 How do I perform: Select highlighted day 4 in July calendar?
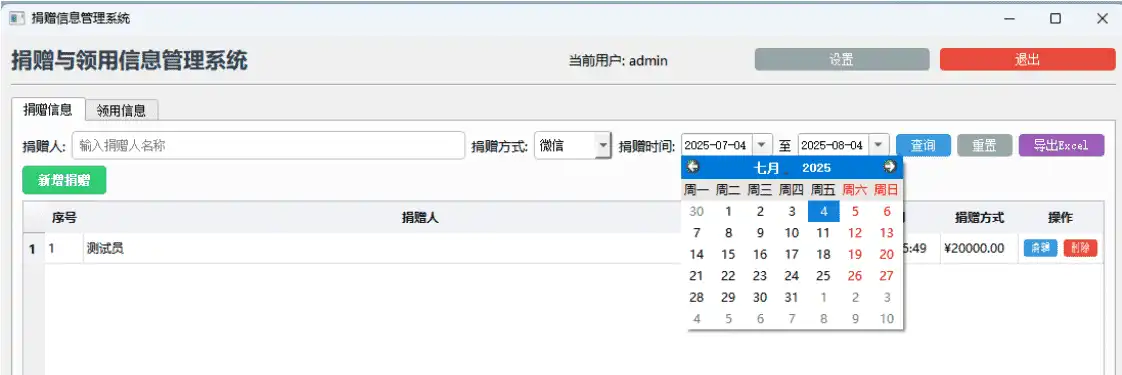pyautogui.click(x=824, y=211)
